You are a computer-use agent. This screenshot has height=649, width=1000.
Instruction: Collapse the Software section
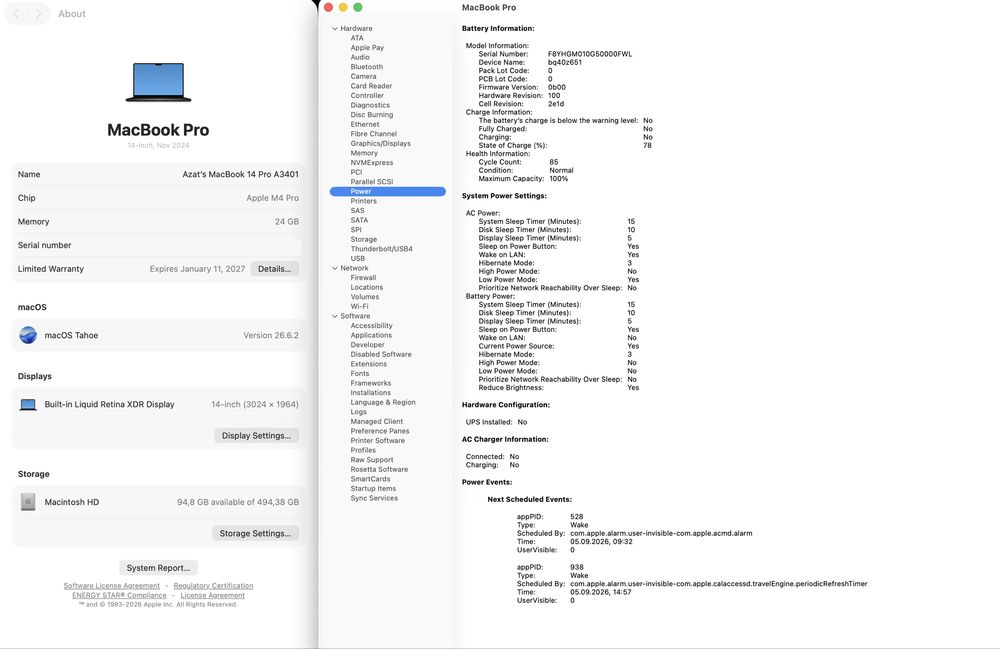pyautogui.click(x=335, y=316)
